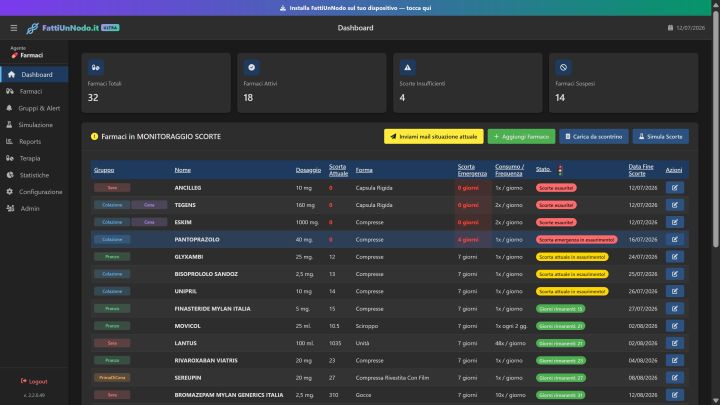Click the yellow info icon beside MONITORAGGIO SCORTE
The height and width of the screenshot is (405, 720).
[x=95, y=136]
